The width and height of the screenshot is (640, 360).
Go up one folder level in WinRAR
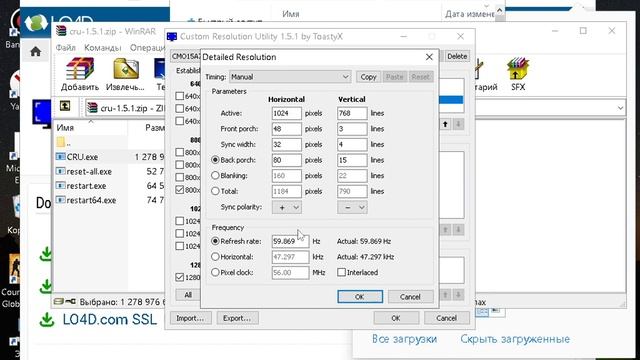tap(64, 107)
